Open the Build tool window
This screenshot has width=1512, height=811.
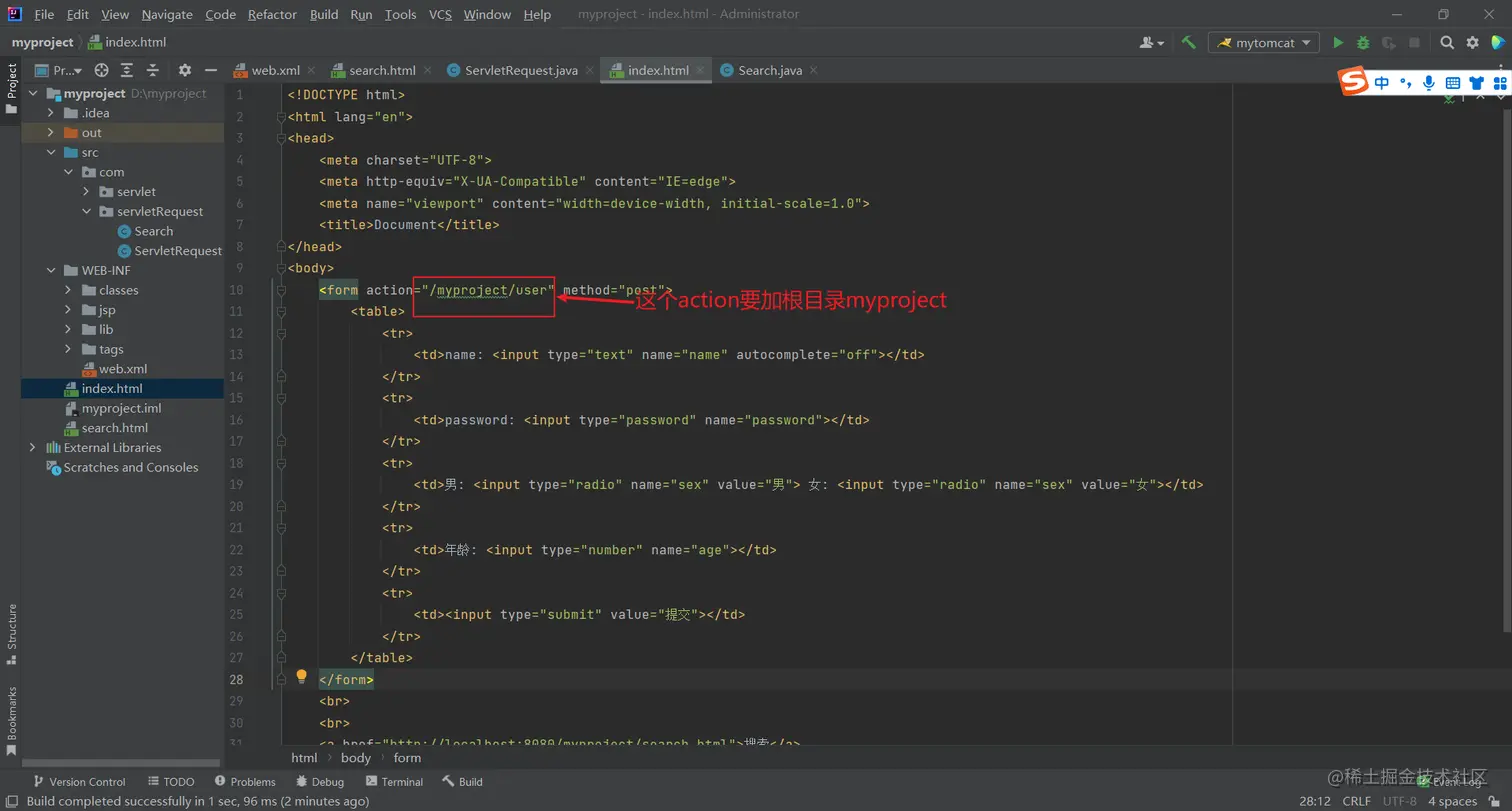point(462,782)
